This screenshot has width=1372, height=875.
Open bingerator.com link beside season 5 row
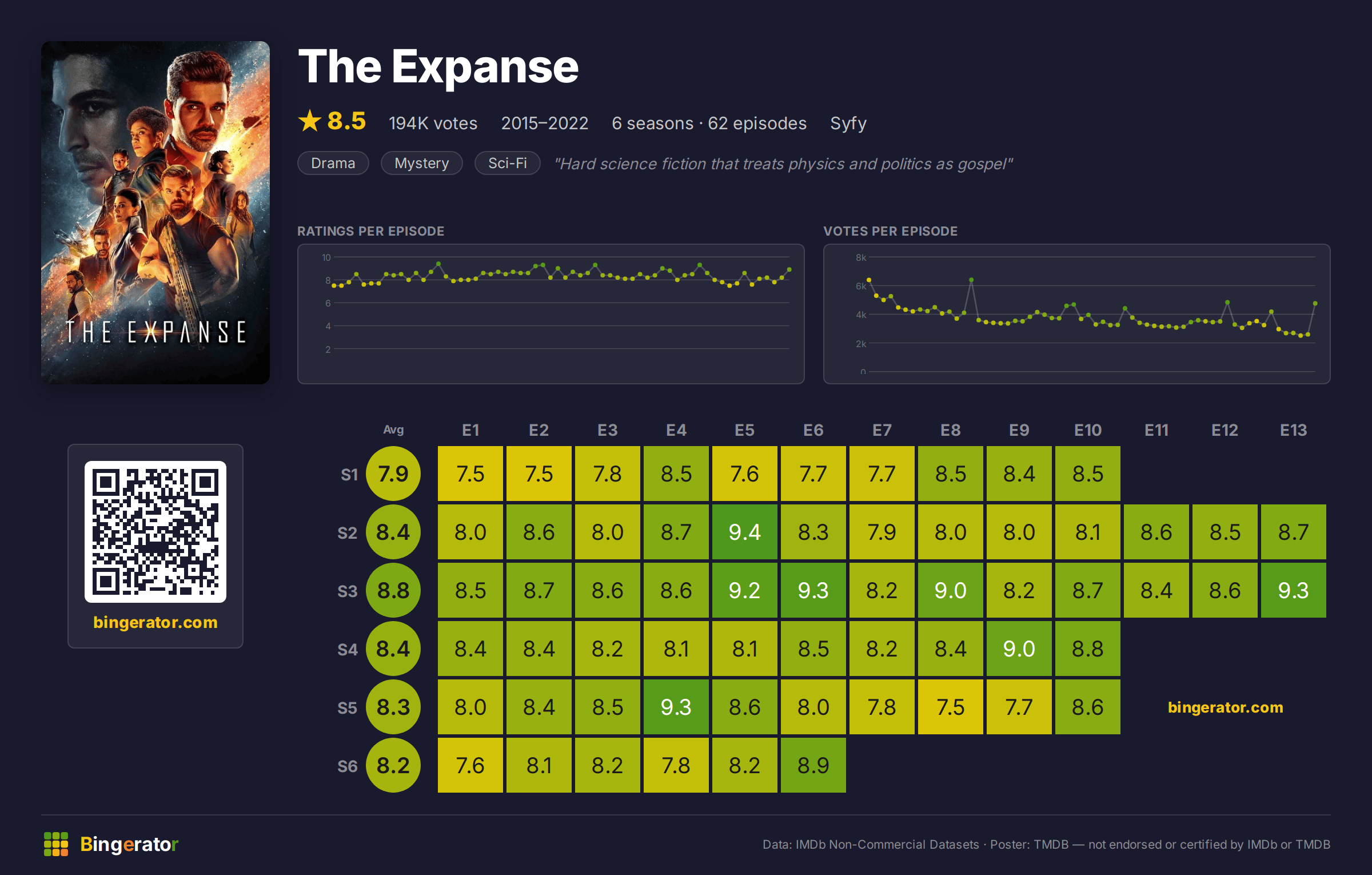click(x=1226, y=707)
